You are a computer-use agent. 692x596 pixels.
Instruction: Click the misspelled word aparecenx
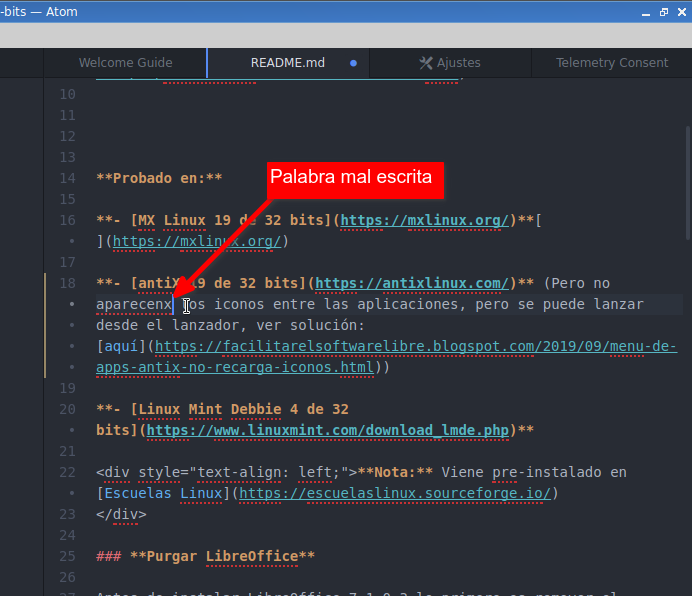[134, 304]
